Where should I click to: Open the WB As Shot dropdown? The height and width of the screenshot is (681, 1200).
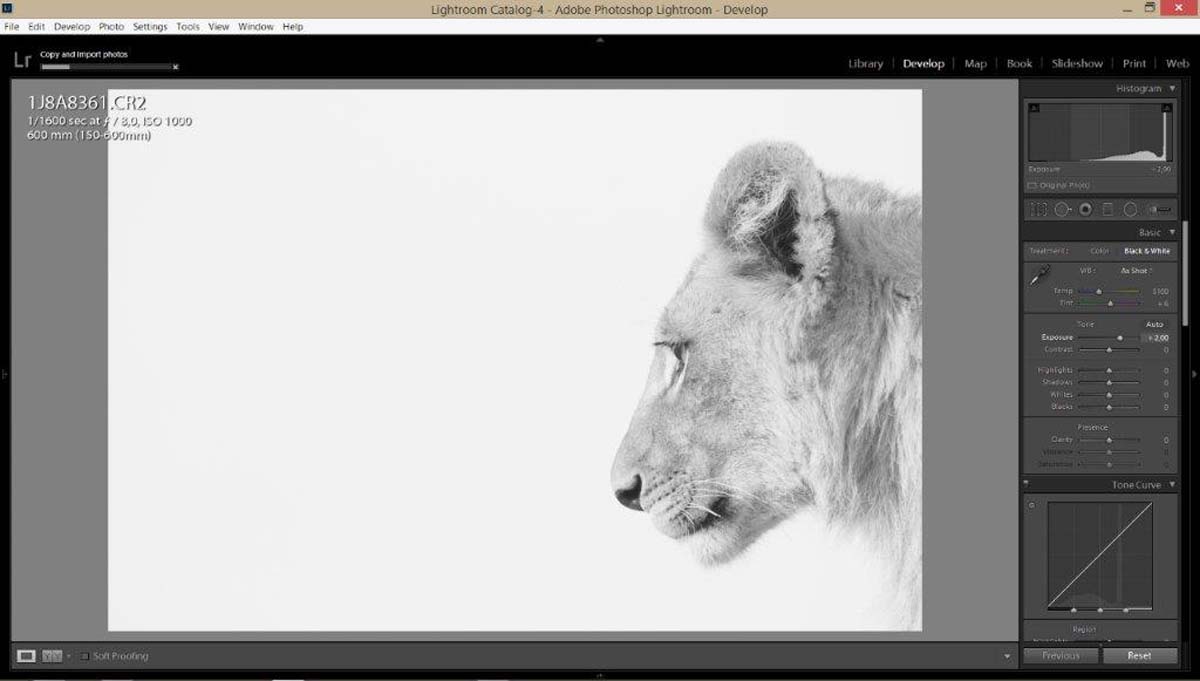(1137, 271)
